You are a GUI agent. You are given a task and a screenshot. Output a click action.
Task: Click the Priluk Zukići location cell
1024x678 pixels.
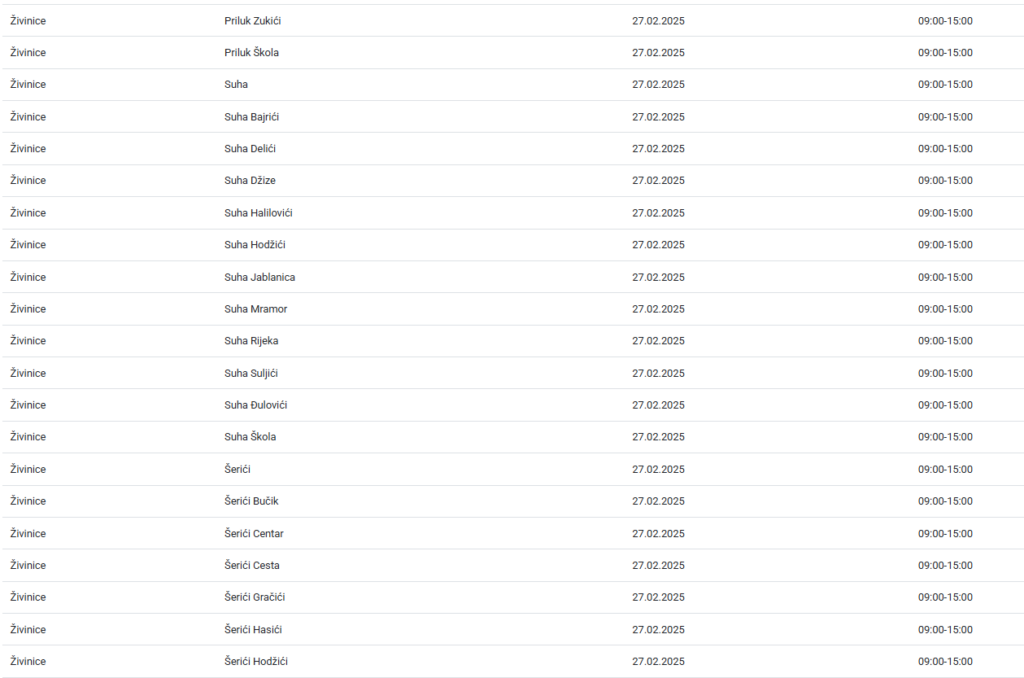[253, 21]
